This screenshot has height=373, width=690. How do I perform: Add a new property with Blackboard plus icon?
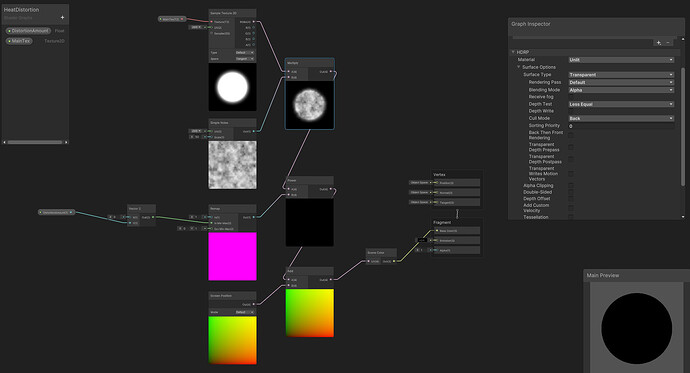pyautogui.click(x=62, y=18)
